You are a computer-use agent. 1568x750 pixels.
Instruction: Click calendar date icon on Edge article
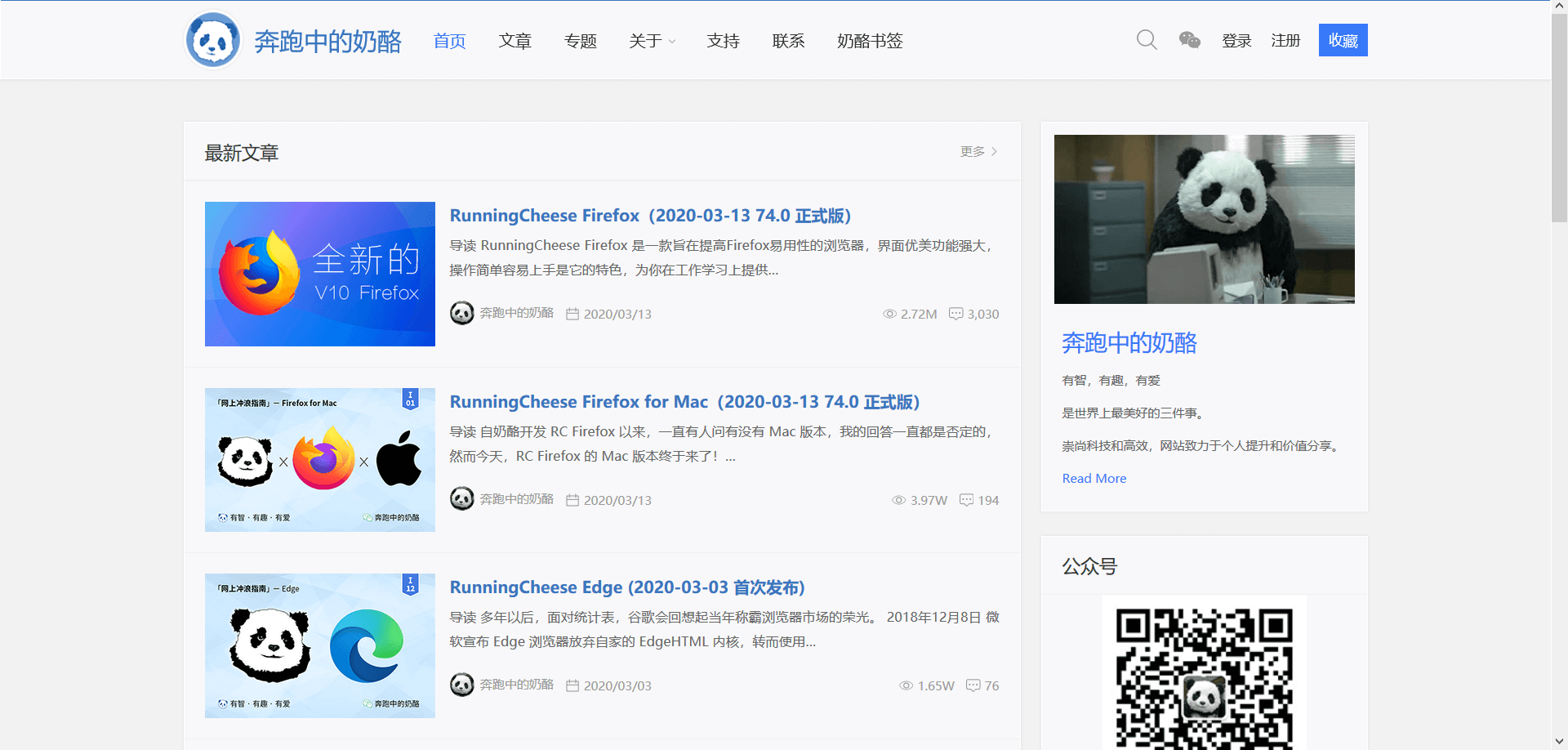(572, 685)
